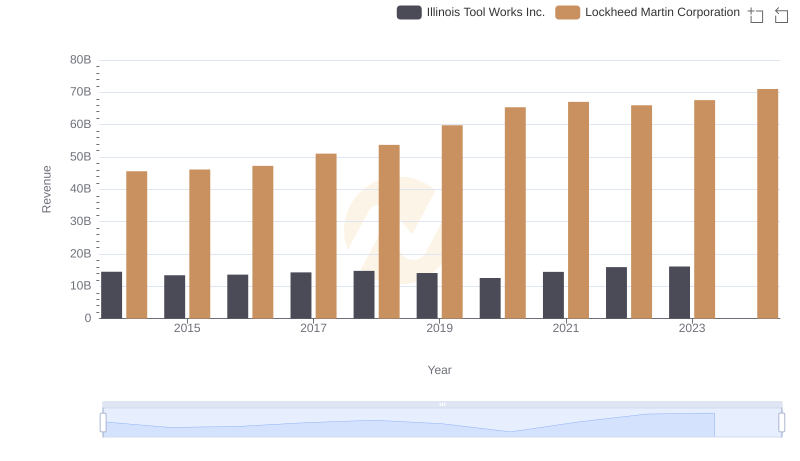Click the Illinois Tool Works bar for 2022

coord(617,293)
